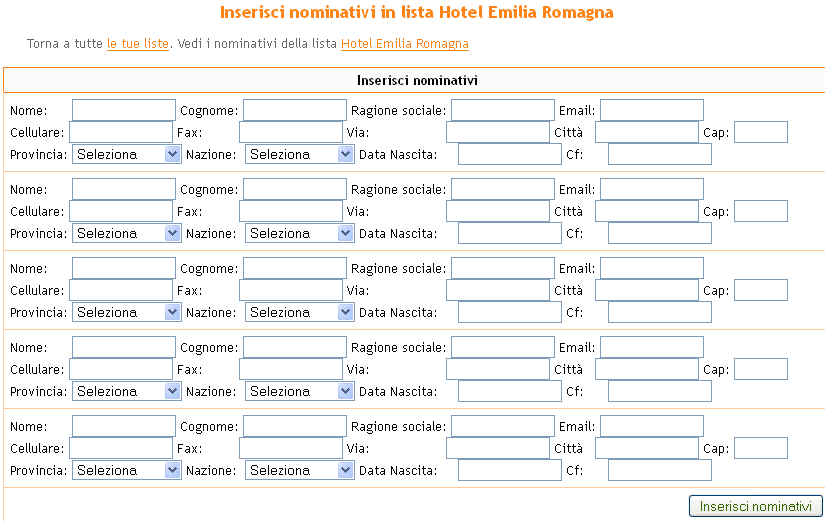Click the Cf field in third row

pos(659,312)
